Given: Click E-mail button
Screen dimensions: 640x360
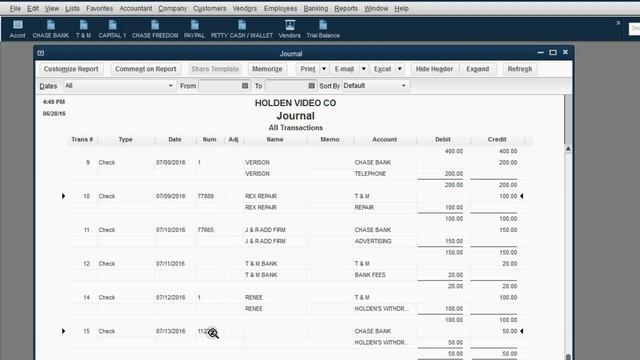Looking at the screenshot, I should [x=344, y=69].
